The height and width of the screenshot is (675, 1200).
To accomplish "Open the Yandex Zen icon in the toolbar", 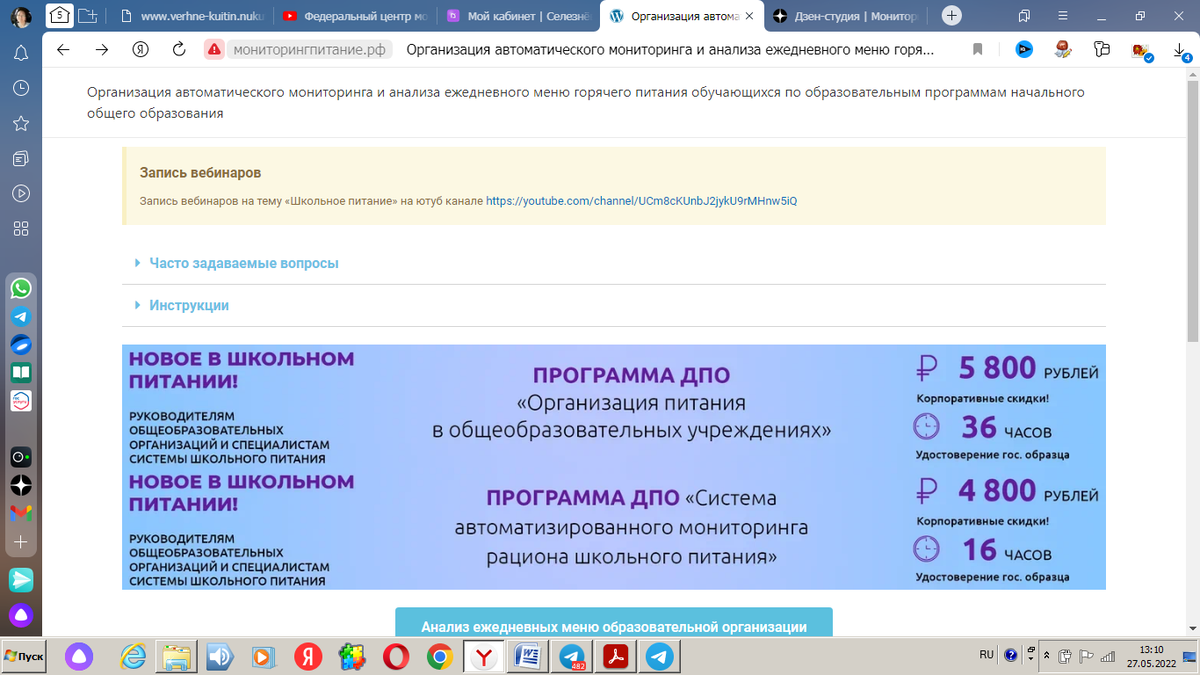I will pos(1023,48).
